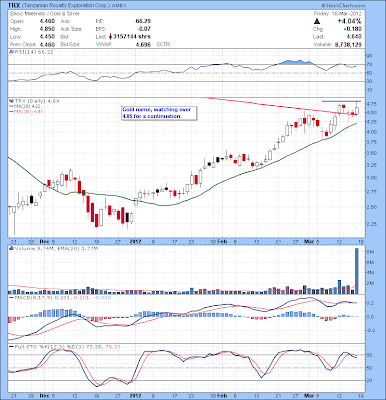Click the RSI(14) 66.22 indicator label
The image size is (386, 400).
[33, 52]
